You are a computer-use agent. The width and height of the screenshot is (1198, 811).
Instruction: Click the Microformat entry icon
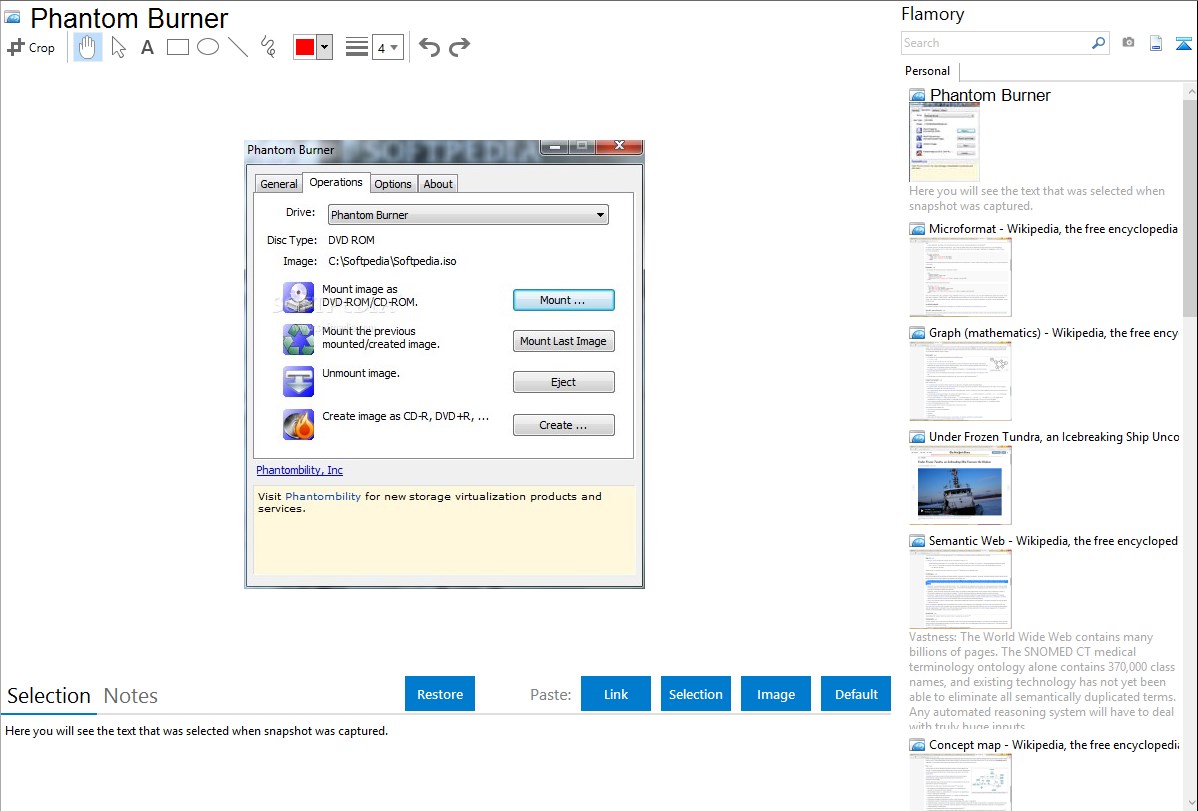[918, 229]
